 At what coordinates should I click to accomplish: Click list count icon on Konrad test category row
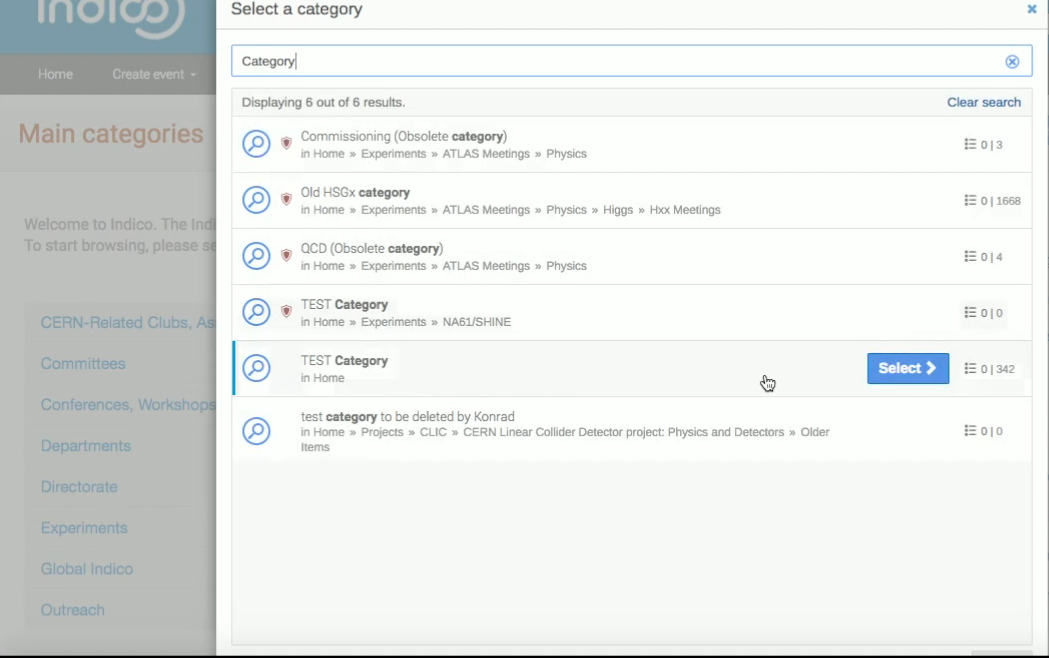coord(970,431)
